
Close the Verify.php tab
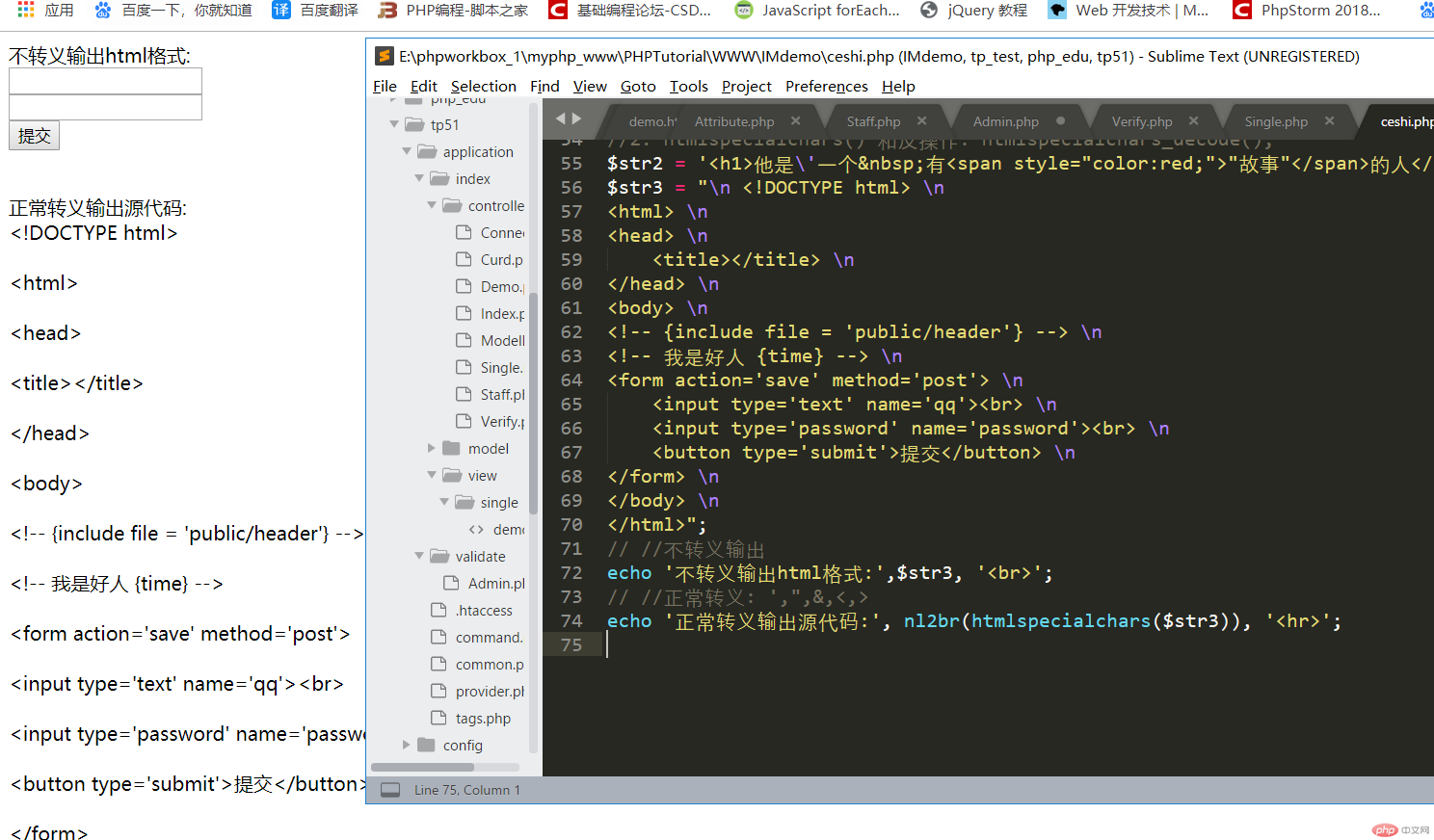pyautogui.click(x=1194, y=120)
